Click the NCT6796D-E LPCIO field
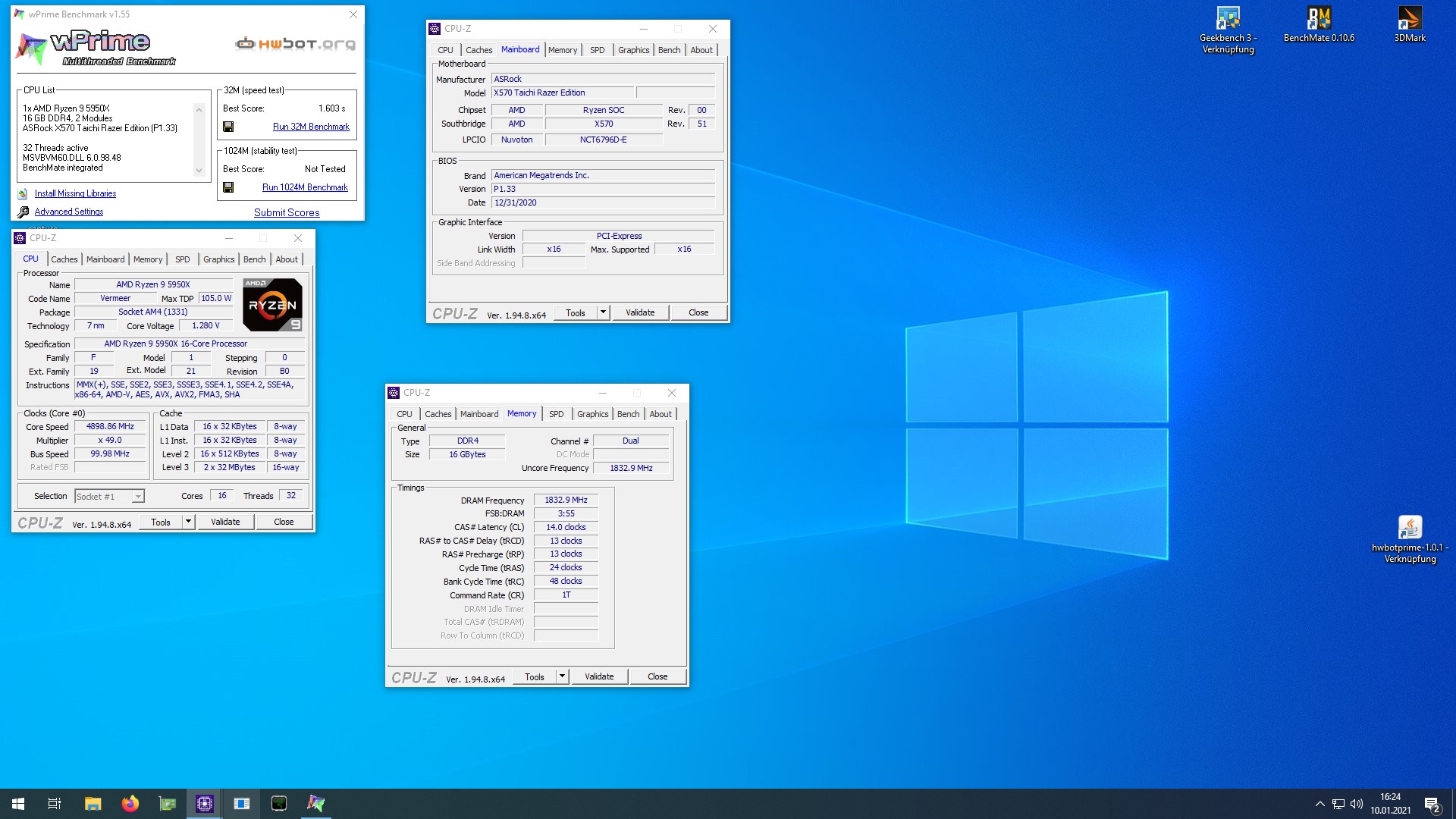The image size is (1456, 819). pyautogui.click(x=604, y=140)
